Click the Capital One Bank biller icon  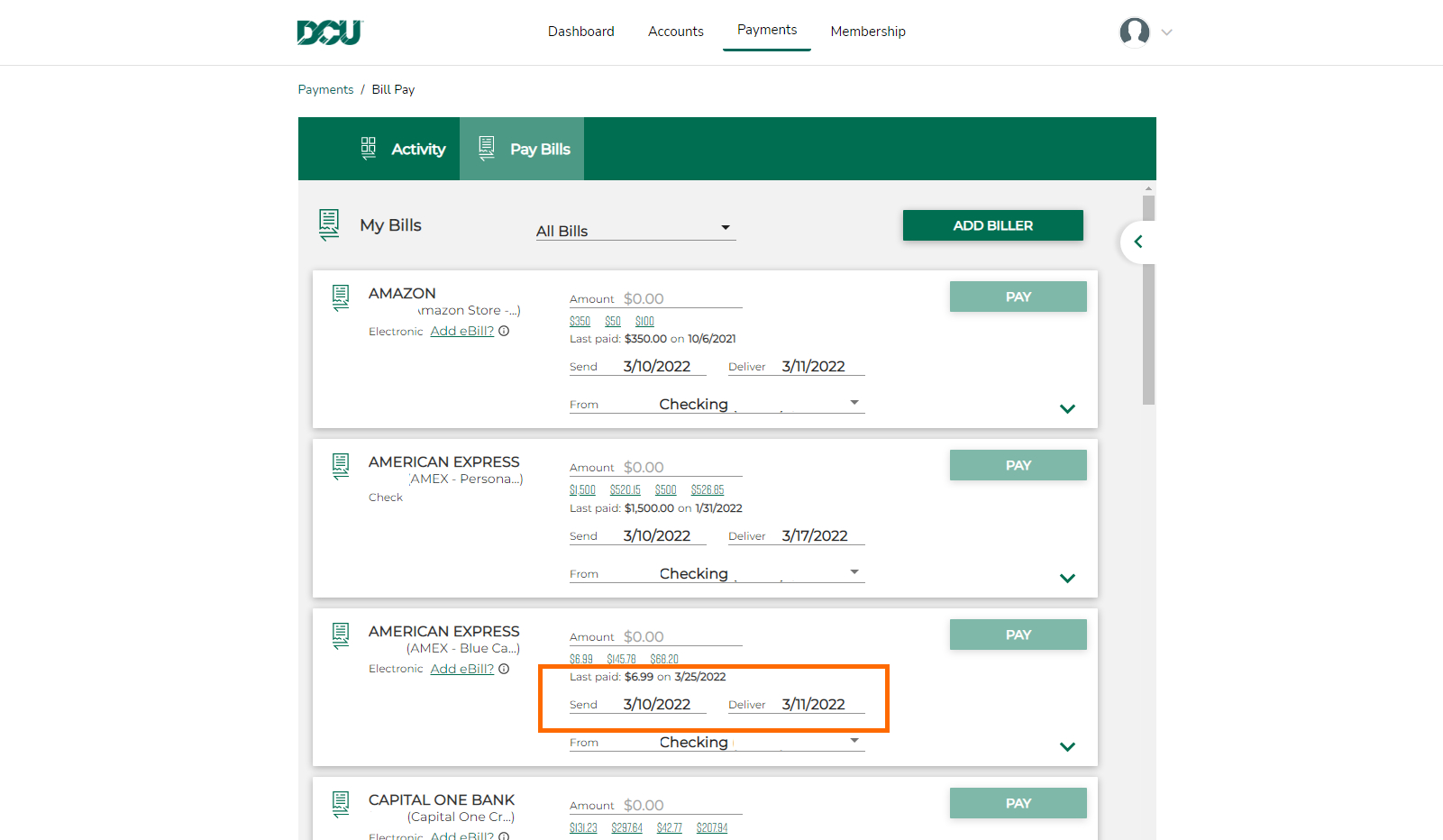tap(341, 803)
